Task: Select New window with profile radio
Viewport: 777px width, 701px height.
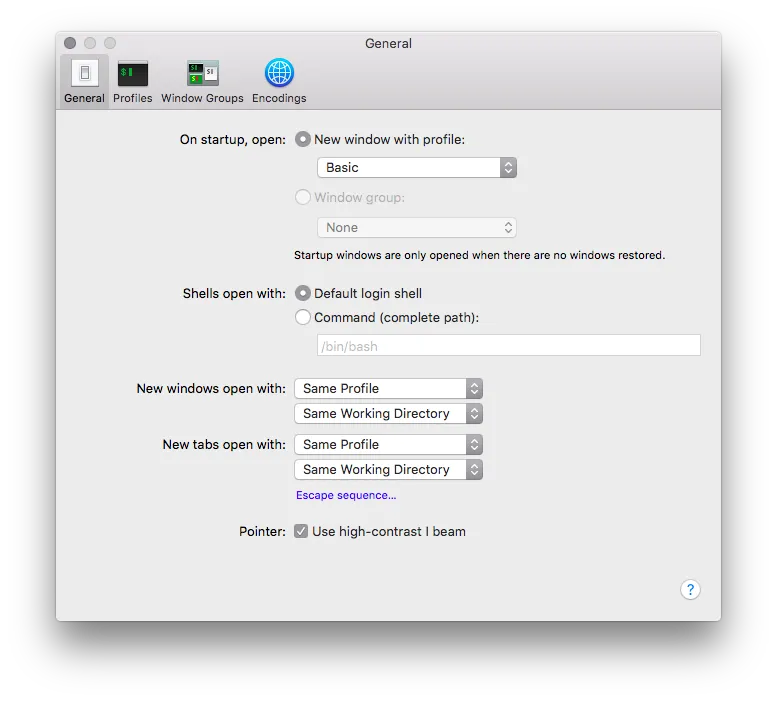Action: pos(303,140)
